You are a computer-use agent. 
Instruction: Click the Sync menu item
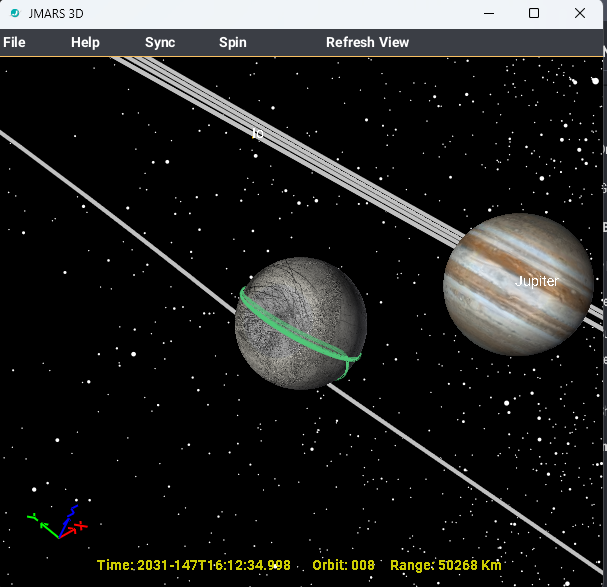pyautogui.click(x=160, y=42)
